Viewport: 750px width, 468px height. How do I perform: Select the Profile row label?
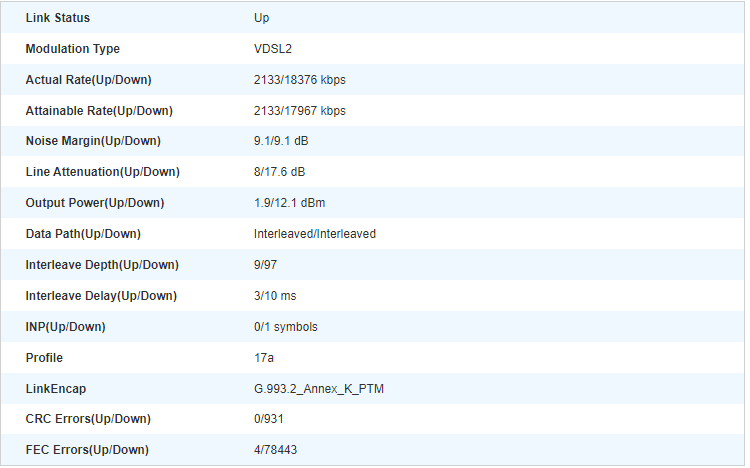pyautogui.click(x=44, y=358)
